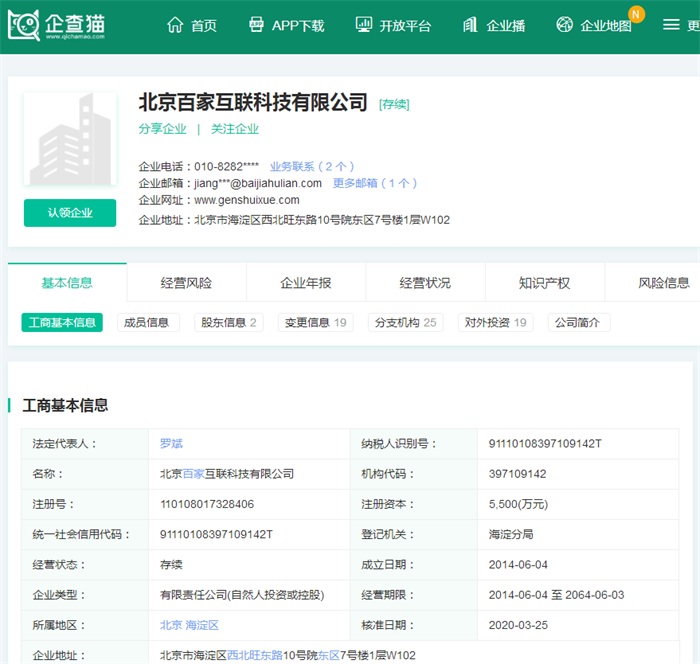Click the APP下载 store icon
The width and height of the screenshot is (700, 664).
click(257, 25)
